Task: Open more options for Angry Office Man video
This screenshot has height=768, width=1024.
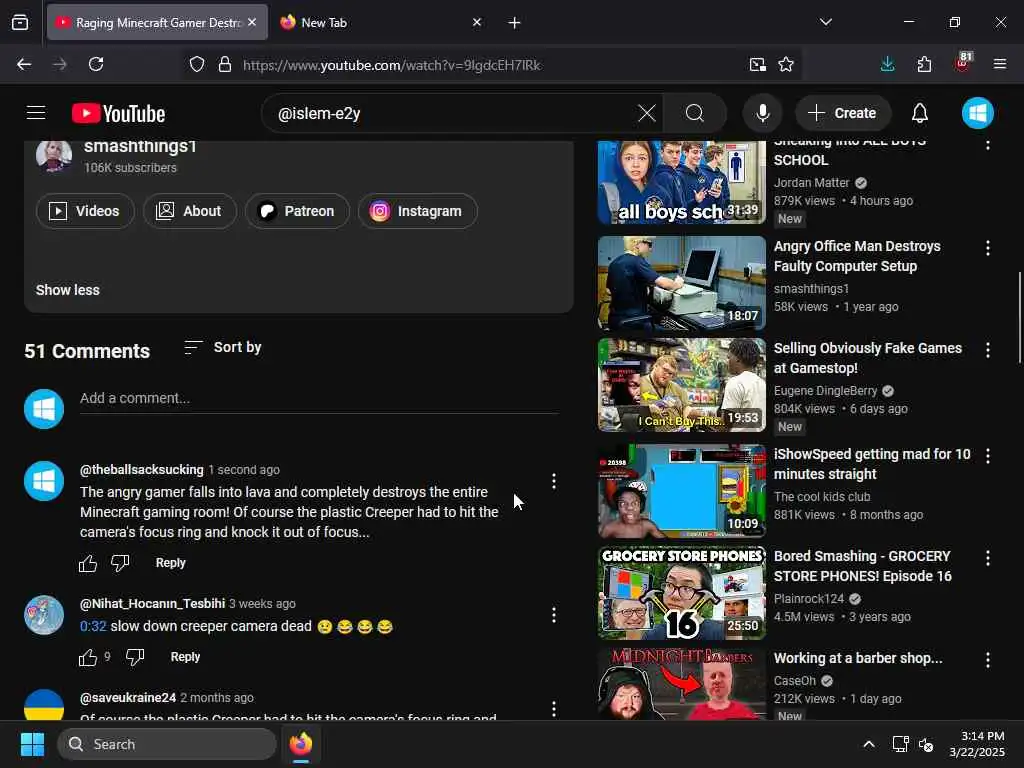Action: (x=987, y=248)
